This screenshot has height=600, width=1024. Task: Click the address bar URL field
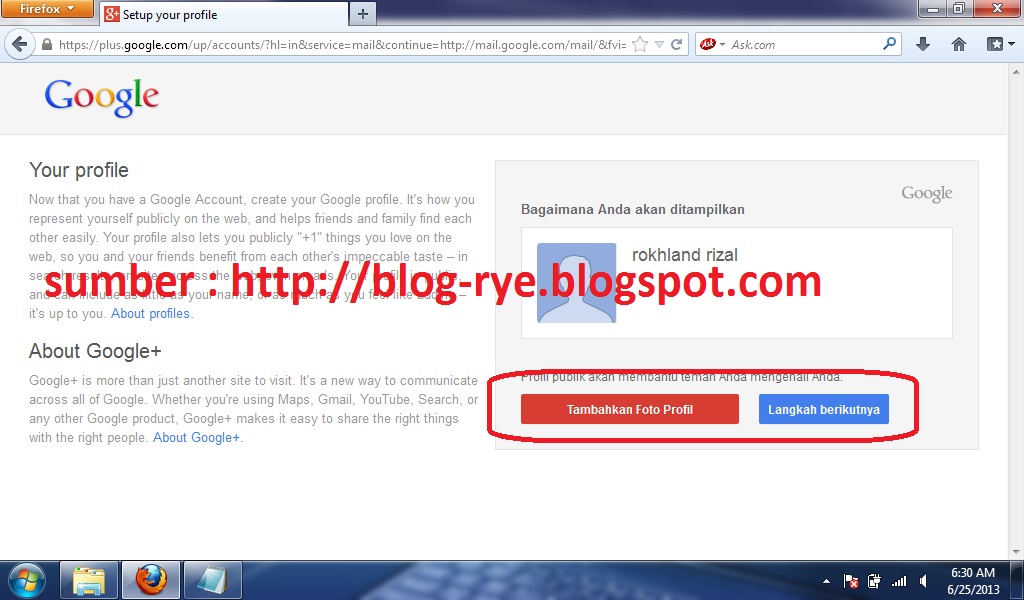[x=342, y=44]
